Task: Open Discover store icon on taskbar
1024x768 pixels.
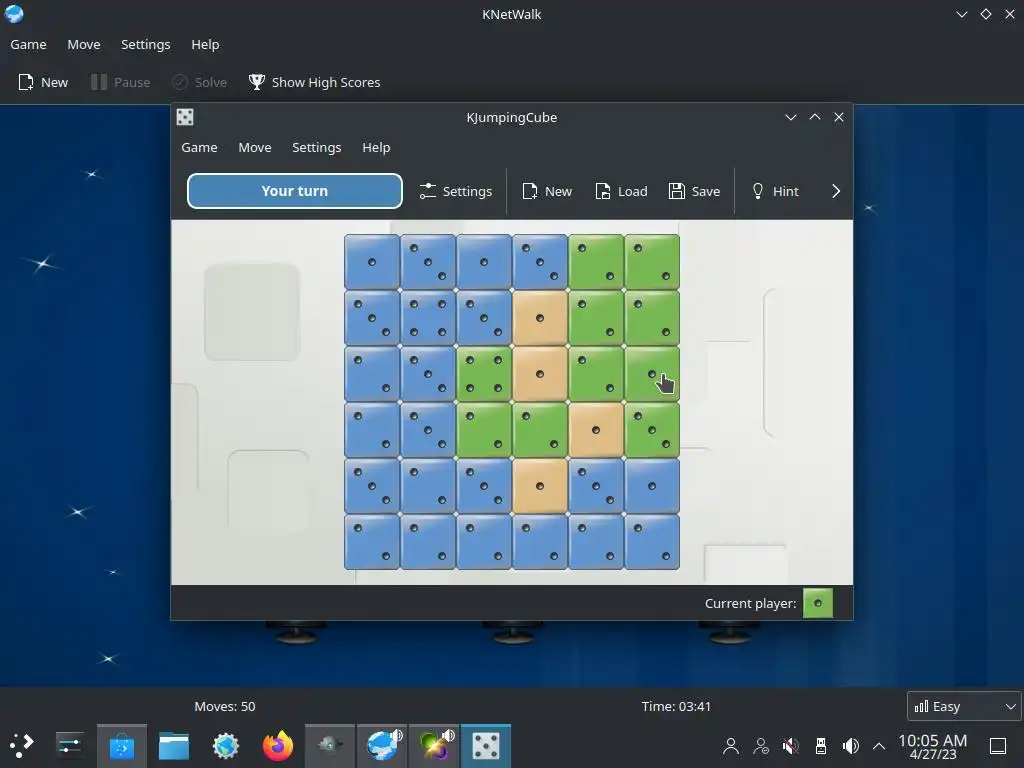Action: 121,745
